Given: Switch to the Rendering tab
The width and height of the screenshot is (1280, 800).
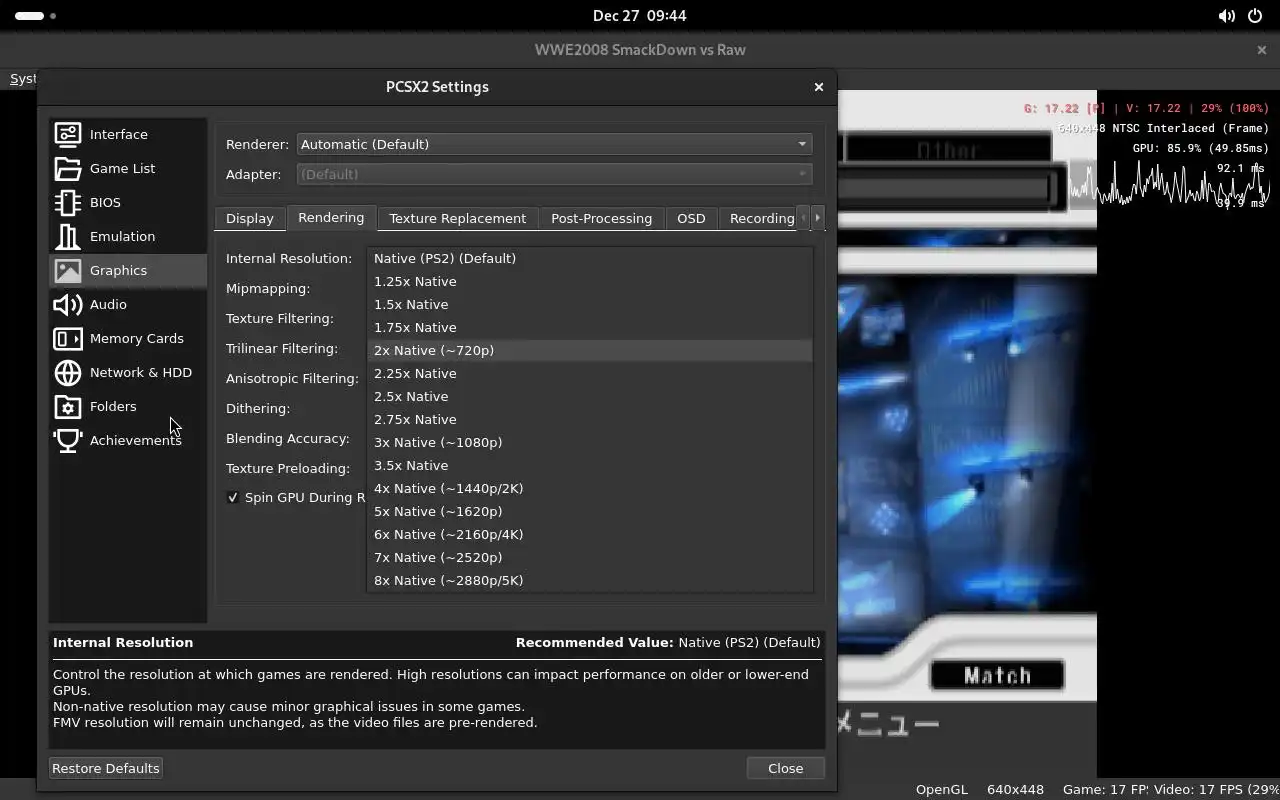Looking at the screenshot, I should [x=331, y=217].
